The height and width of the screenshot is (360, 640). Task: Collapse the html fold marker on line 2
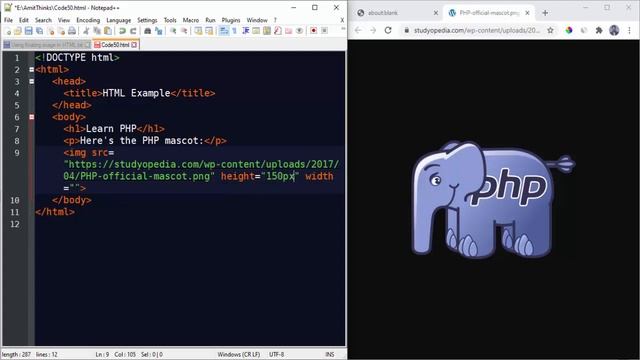(x=32, y=69)
